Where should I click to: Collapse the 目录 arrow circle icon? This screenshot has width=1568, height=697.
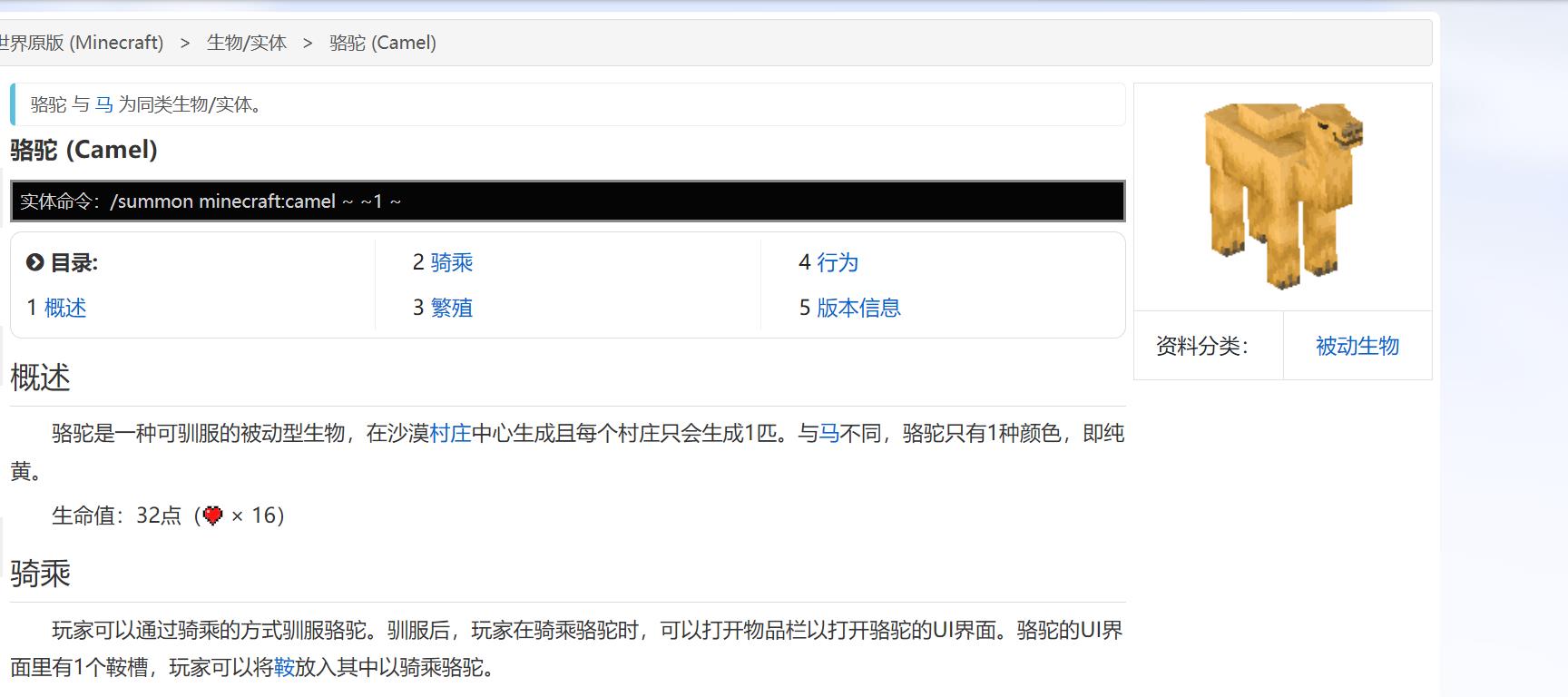click(x=35, y=262)
